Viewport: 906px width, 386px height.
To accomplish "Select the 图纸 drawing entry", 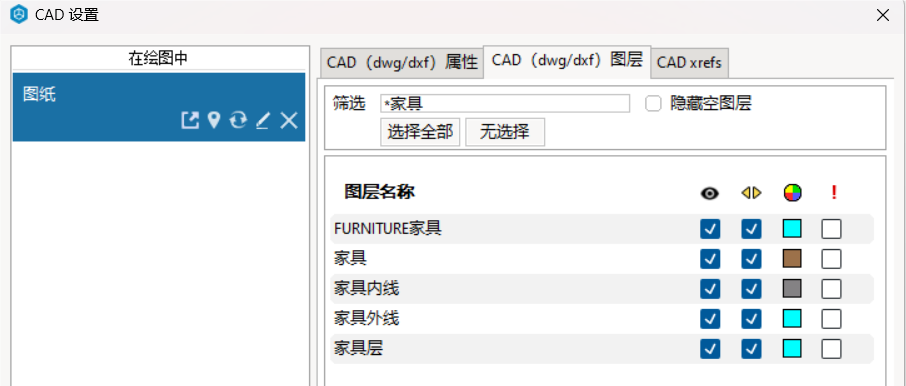I will click(x=159, y=107).
